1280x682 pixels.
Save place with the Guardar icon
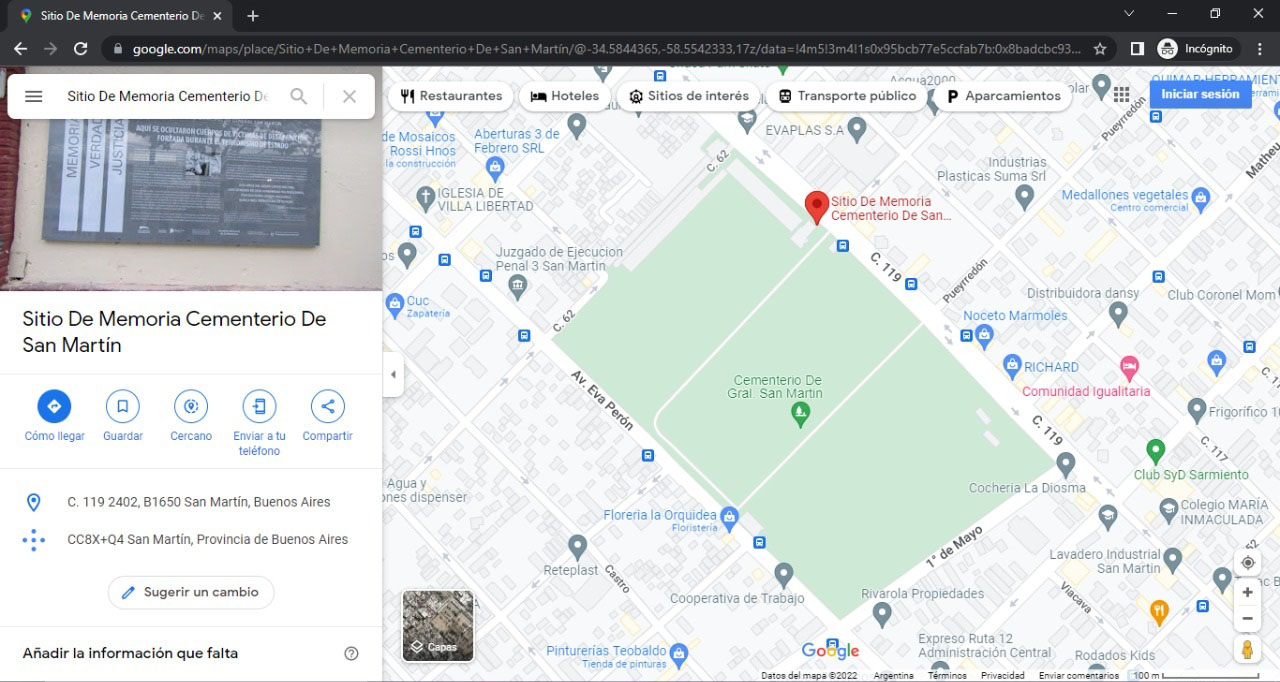122,406
